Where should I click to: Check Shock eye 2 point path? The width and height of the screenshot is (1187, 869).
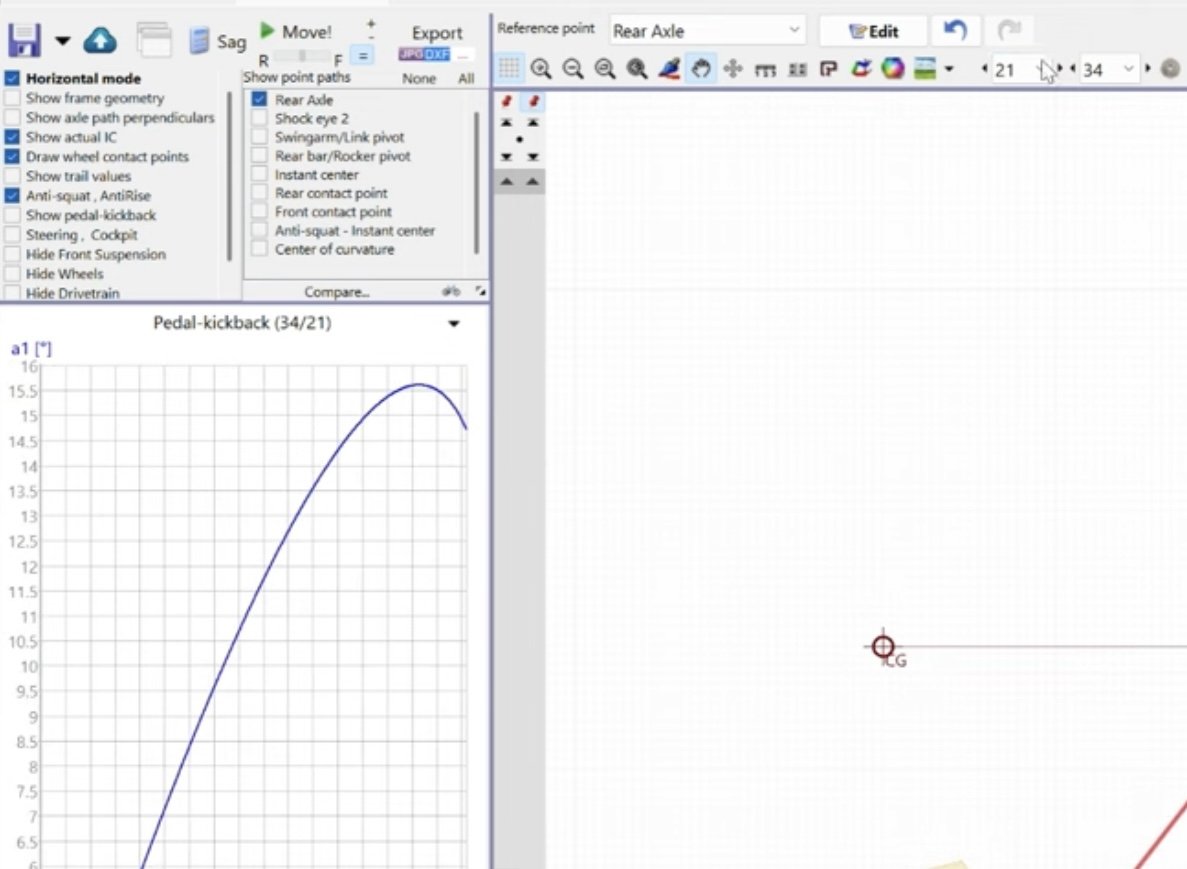(260, 118)
